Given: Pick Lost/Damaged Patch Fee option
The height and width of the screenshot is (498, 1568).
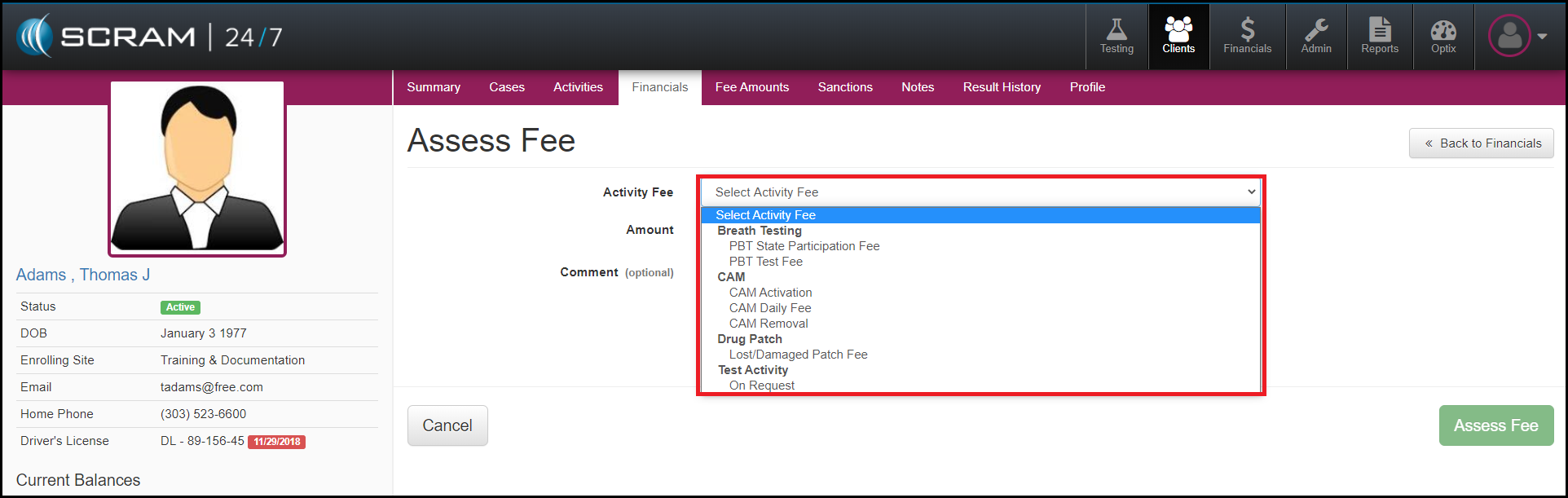Looking at the screenshot, I should pyautogui.click(x=798, y=355).
